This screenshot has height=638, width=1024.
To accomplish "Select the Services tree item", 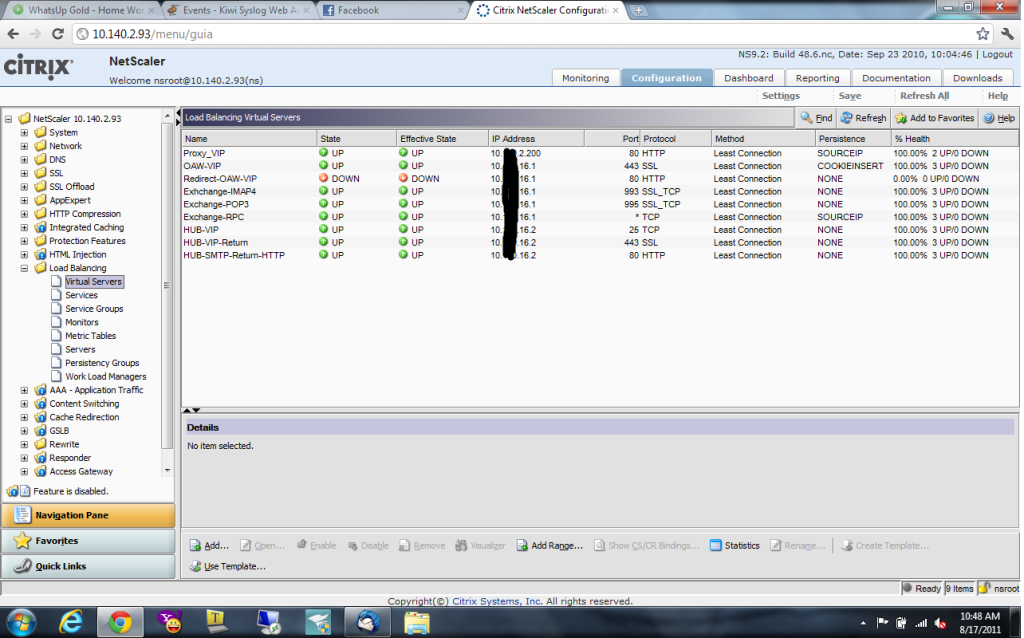I will coord(81,295).
